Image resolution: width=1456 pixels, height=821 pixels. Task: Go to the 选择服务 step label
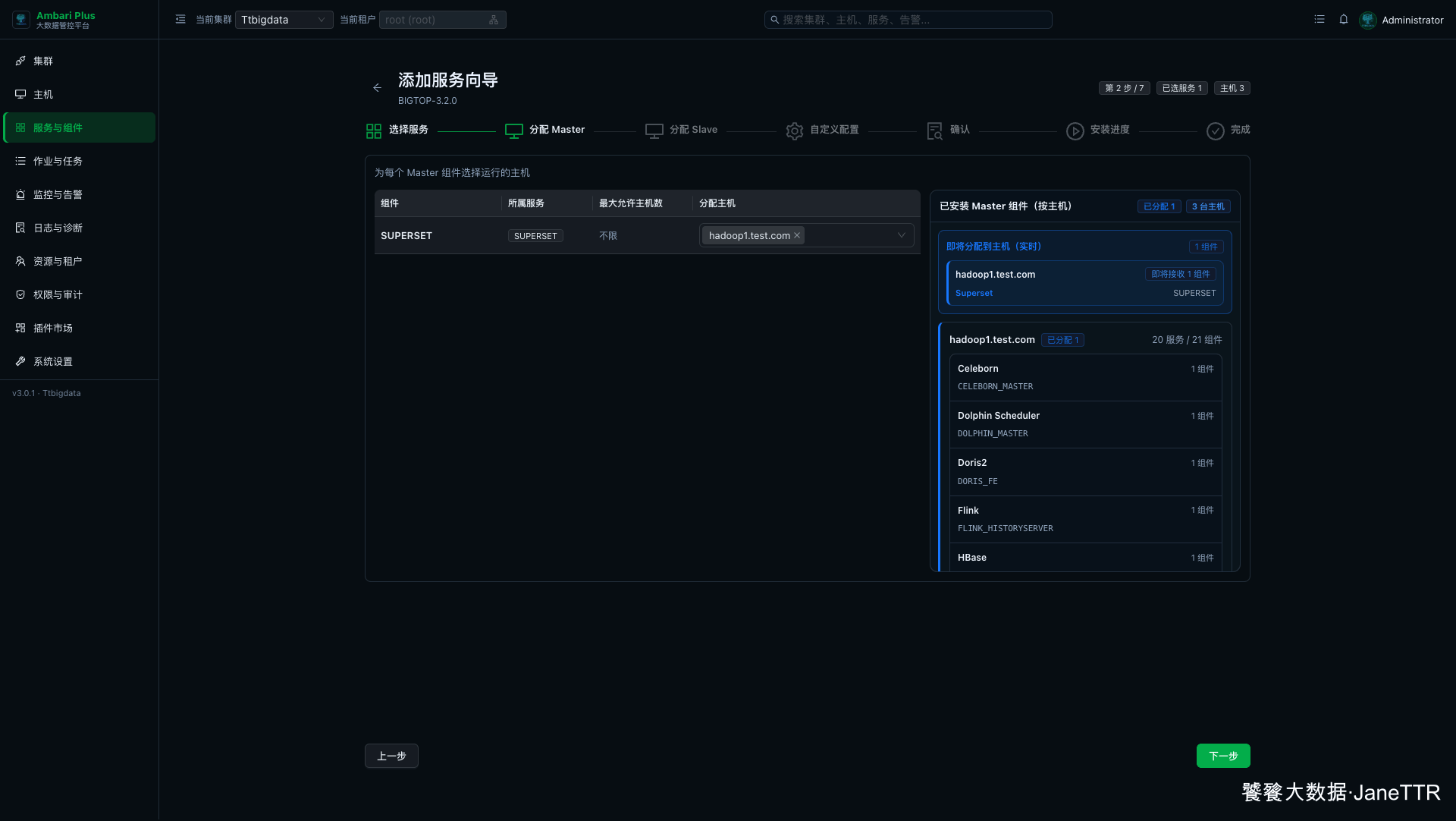[x=409, y=130]
